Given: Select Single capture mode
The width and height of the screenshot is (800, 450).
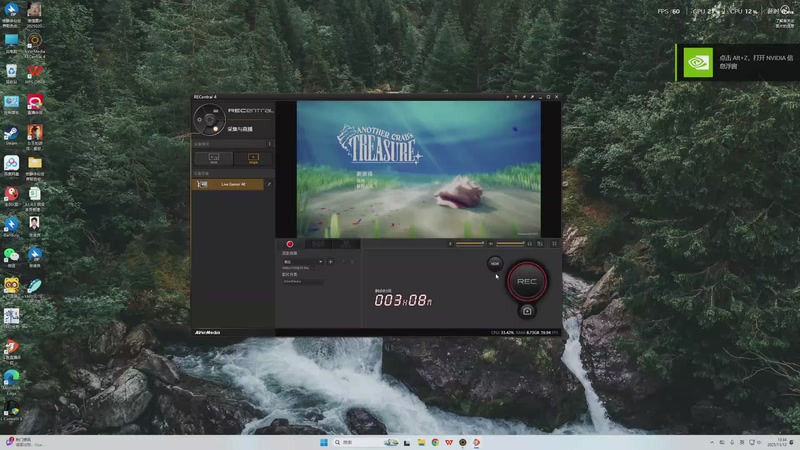Looking at the screenshot, I should (x=253, y=158).
